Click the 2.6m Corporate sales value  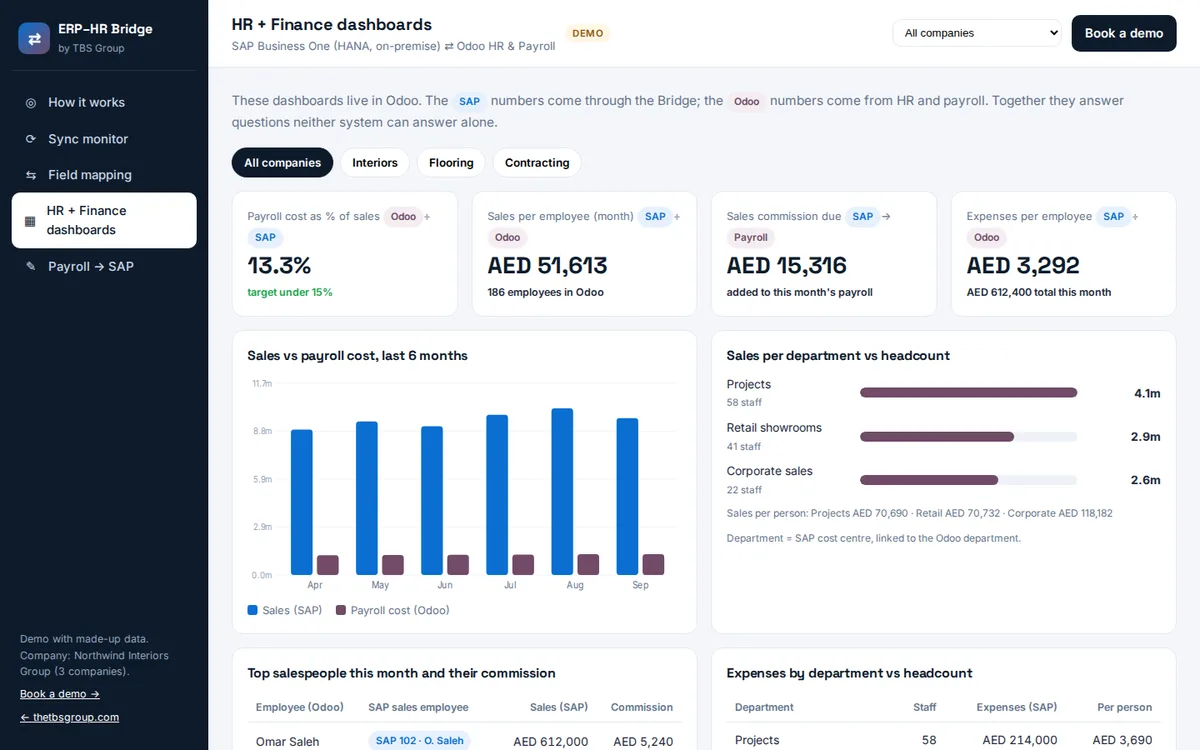(x=1146, y=480)
